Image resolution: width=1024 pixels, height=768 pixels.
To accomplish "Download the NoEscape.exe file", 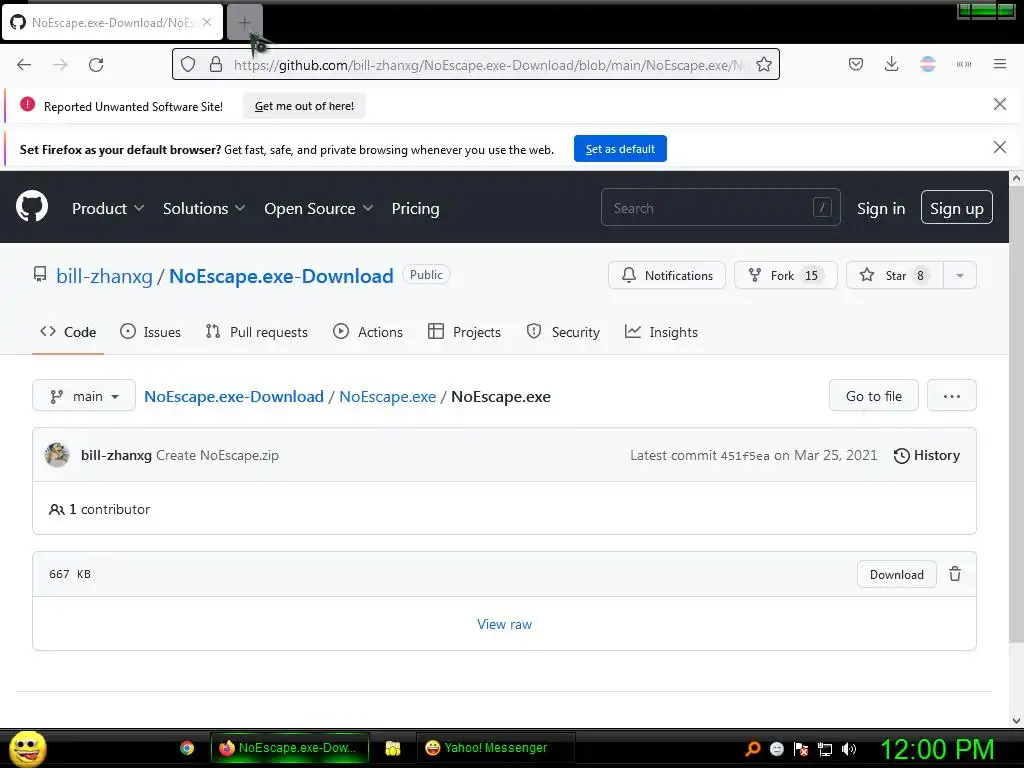I will click(897, 575).
